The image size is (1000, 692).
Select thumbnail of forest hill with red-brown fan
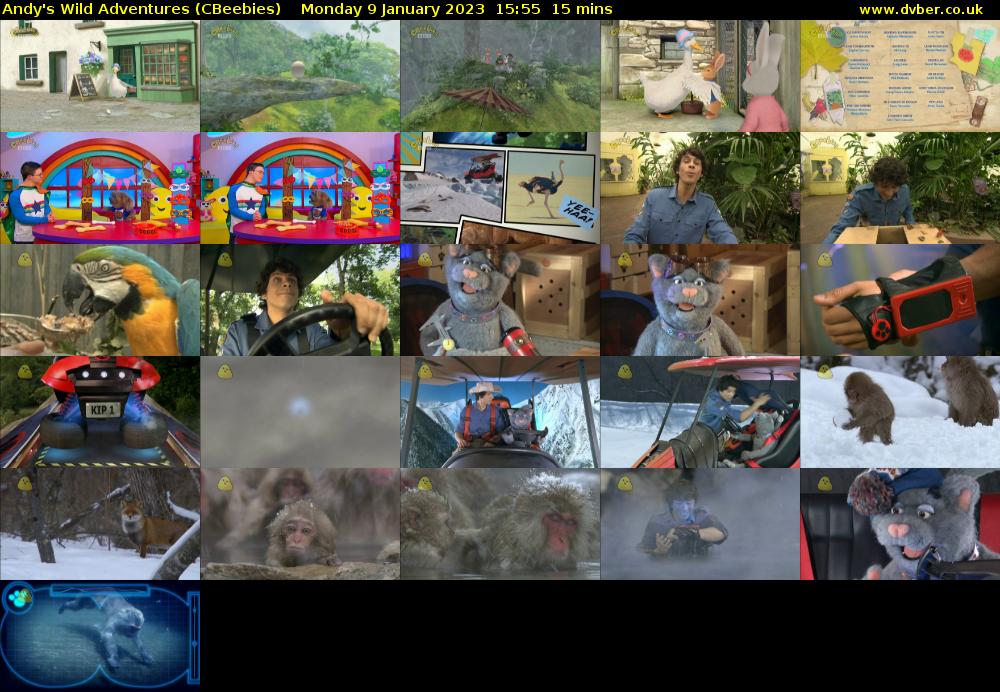click(500, 76)
